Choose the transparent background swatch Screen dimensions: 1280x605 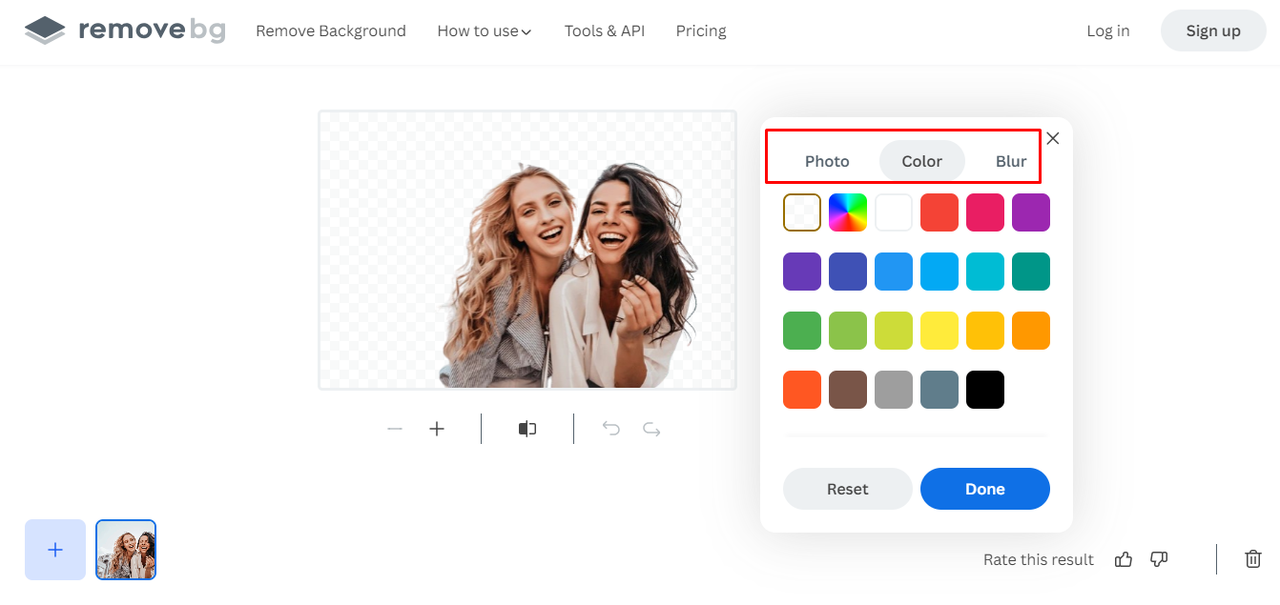pos(802,213)
